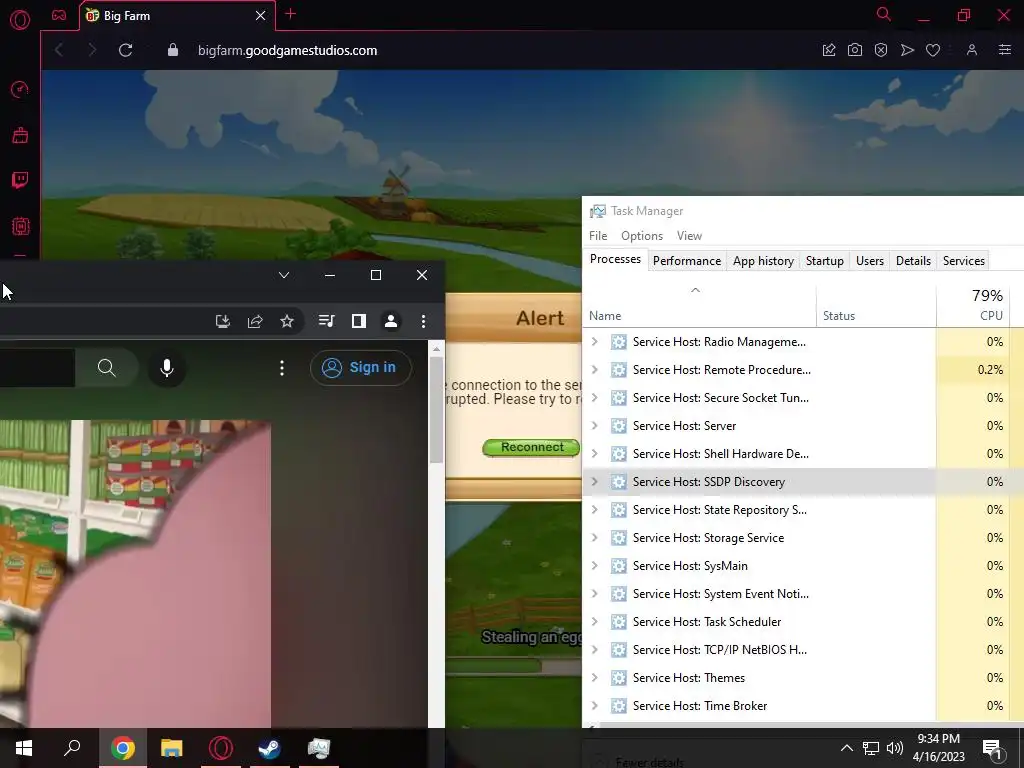Click YouTube search magnifier button
This screenshot has width=1024, height=768.
point(106,368)
